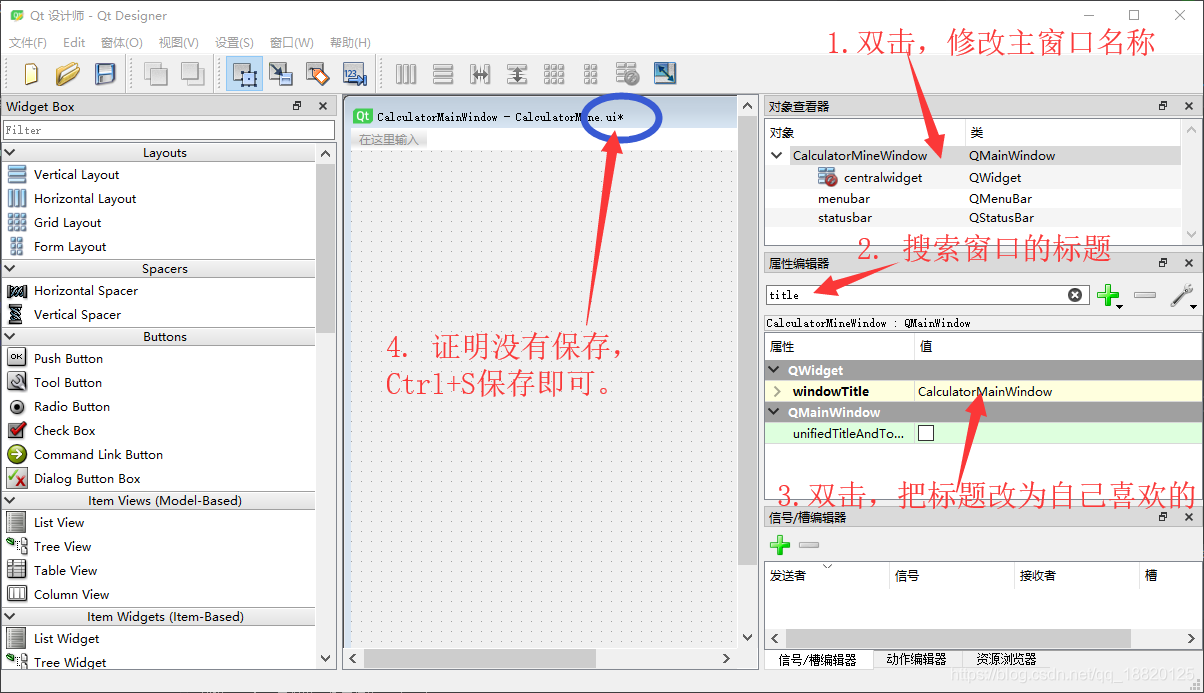1204x693 pixels.
Task: Click the Send to Back toolbar icon
Action: point(155,73)
